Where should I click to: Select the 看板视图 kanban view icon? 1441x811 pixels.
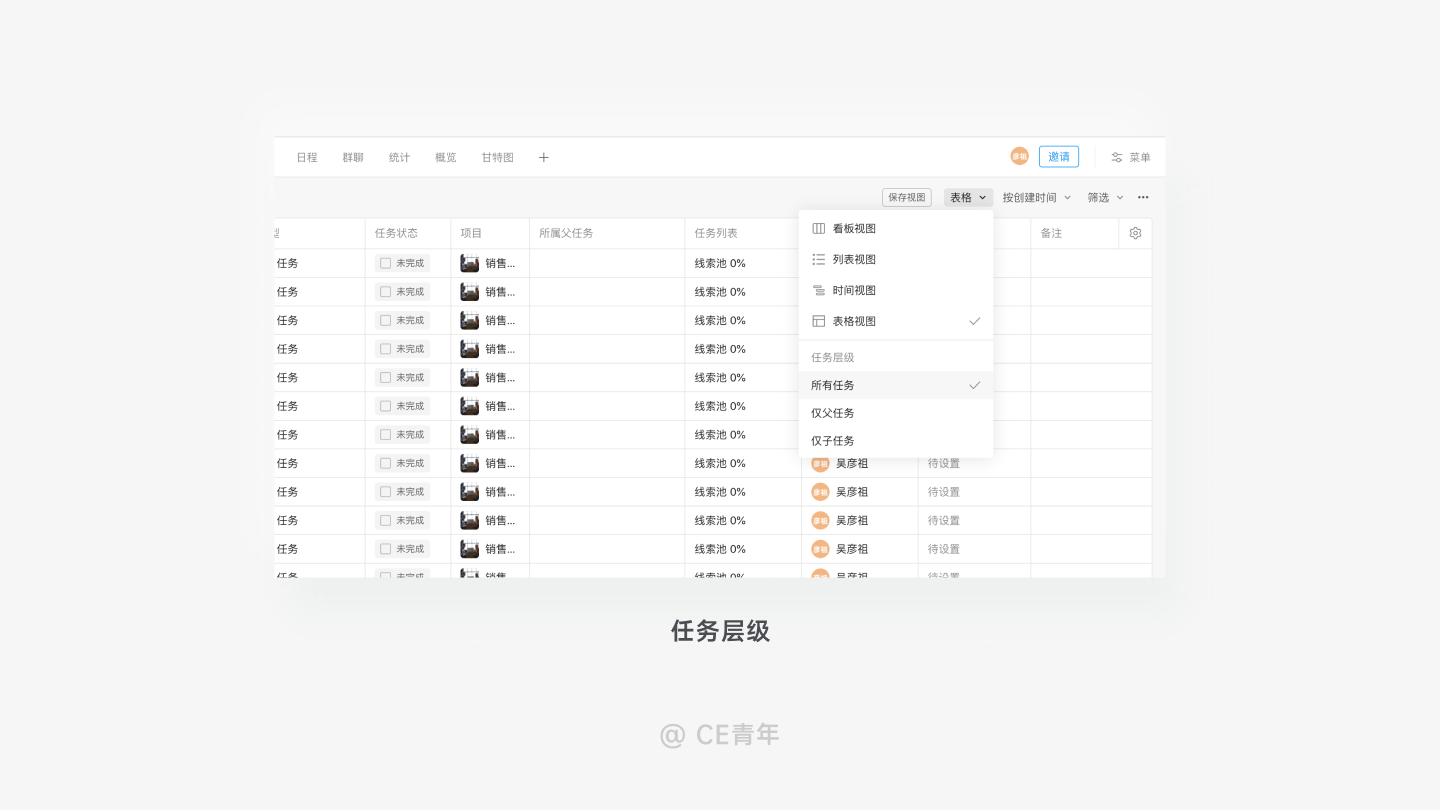819,228
